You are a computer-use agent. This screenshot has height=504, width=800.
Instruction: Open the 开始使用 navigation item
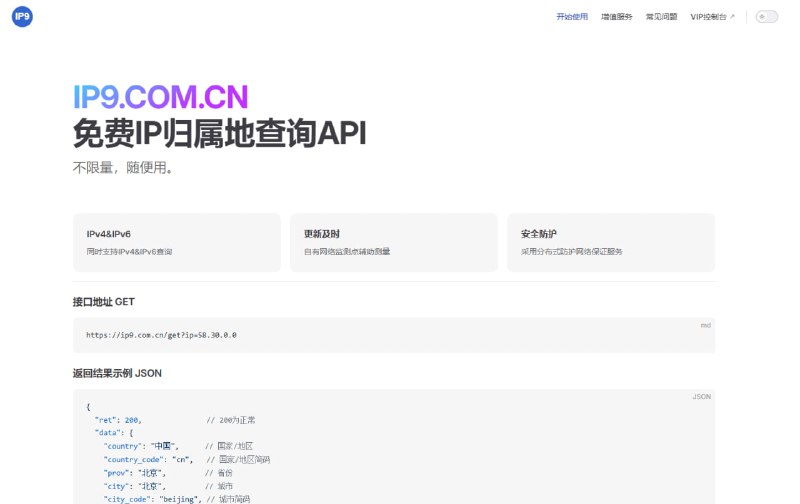[x=572, y=17]
